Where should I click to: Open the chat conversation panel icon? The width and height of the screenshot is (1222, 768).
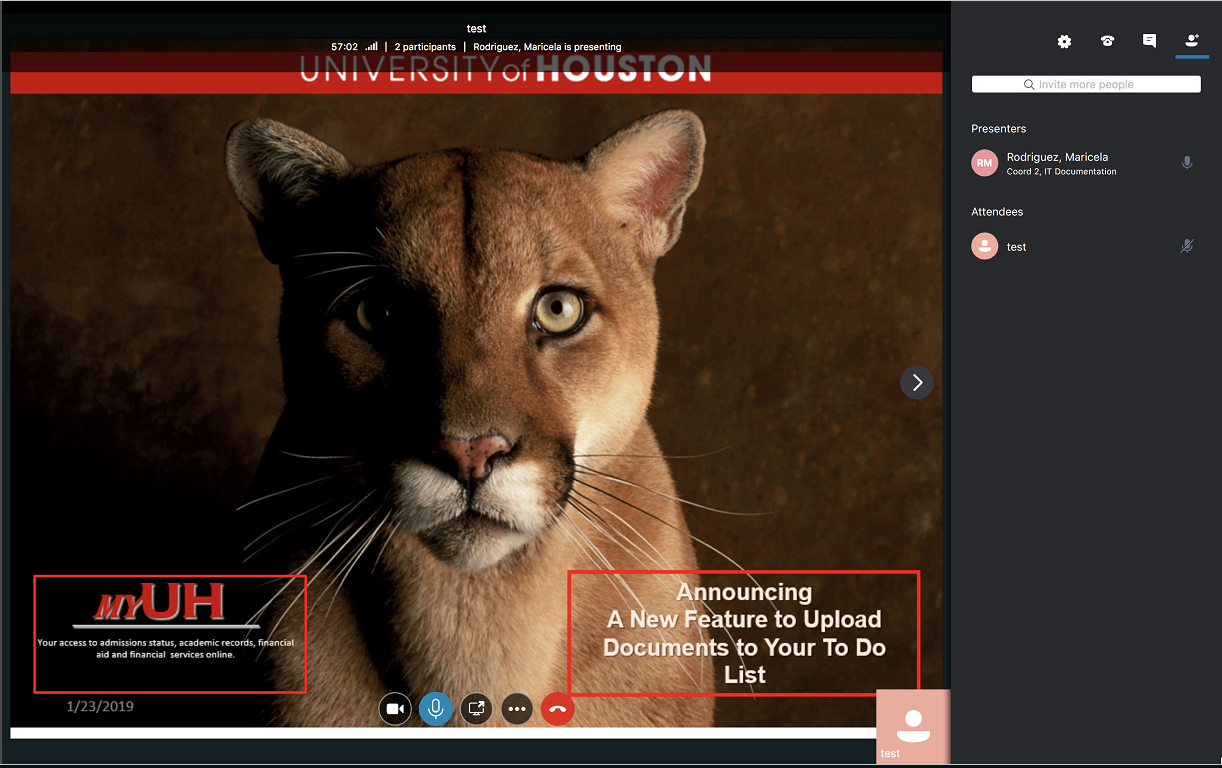point(1149,41)
